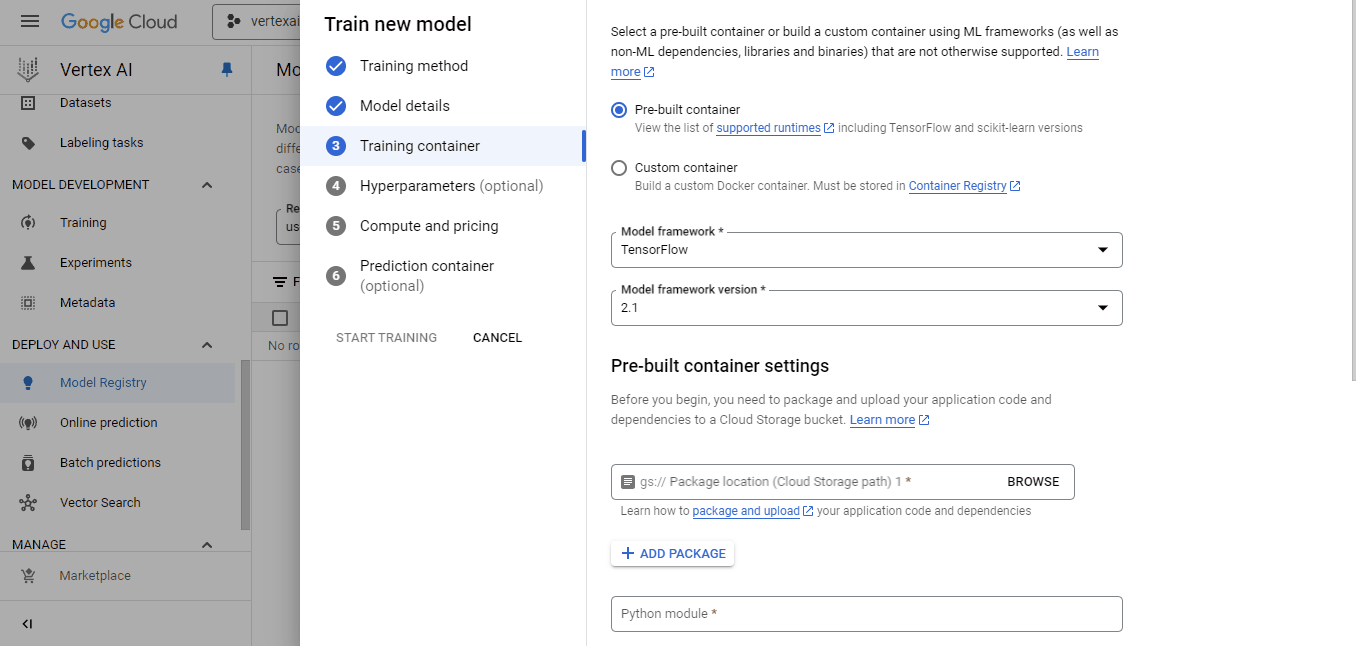Click the Training sidebar icon
The height and width of the screenshot is (646, 1356).
(x=28, y=223)
